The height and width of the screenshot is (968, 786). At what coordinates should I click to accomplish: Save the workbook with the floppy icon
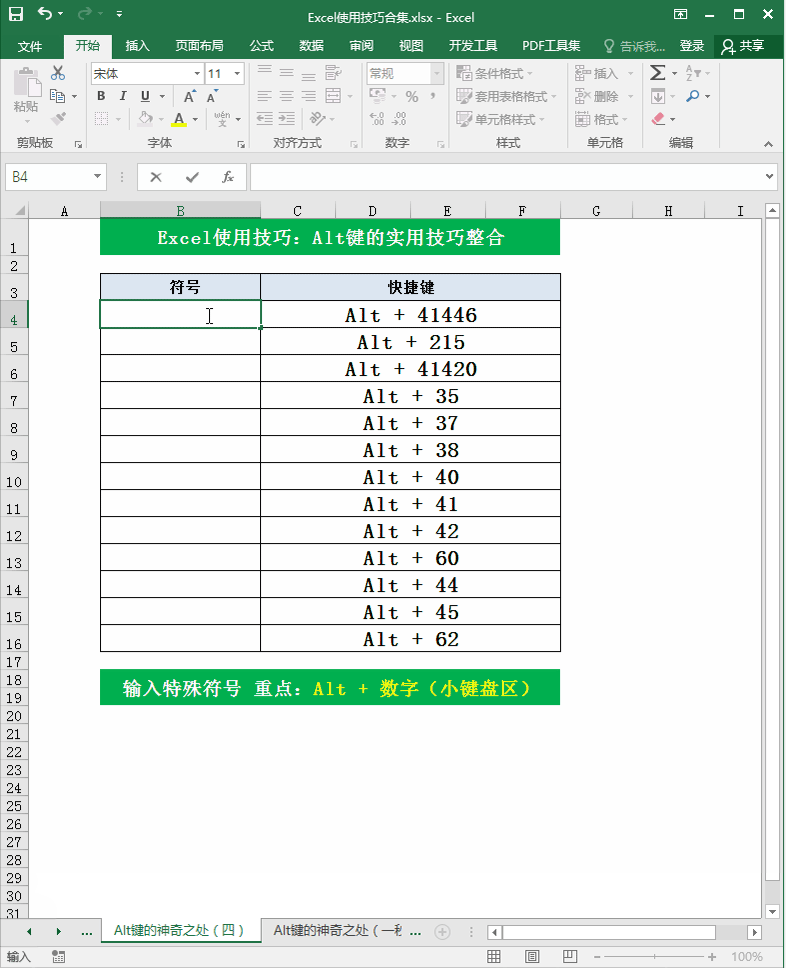point(15,14)
